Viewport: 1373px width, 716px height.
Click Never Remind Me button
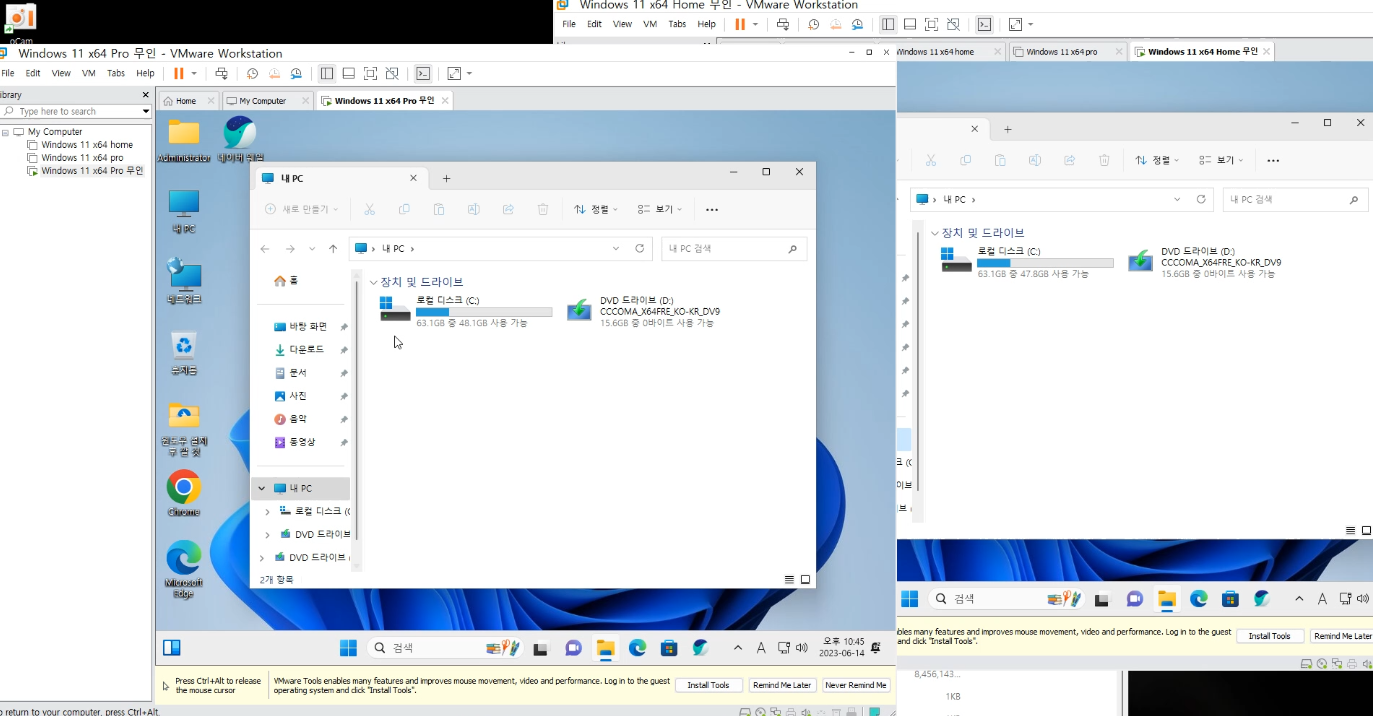(x=856, y=685)
